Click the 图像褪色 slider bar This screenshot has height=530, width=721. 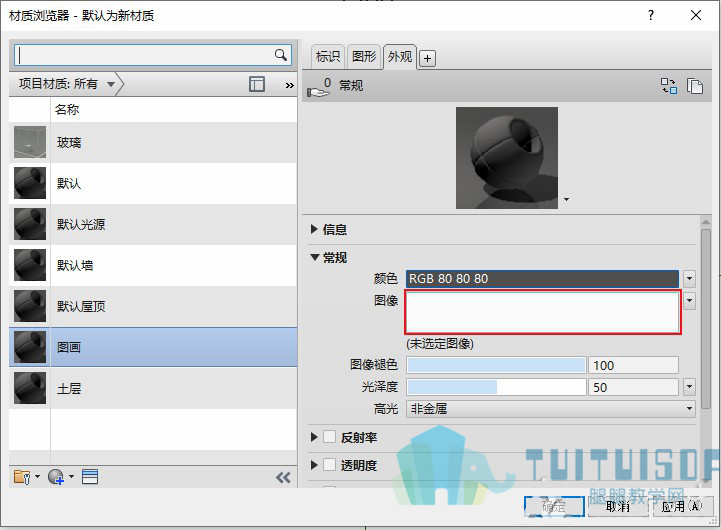coord(496,365)
